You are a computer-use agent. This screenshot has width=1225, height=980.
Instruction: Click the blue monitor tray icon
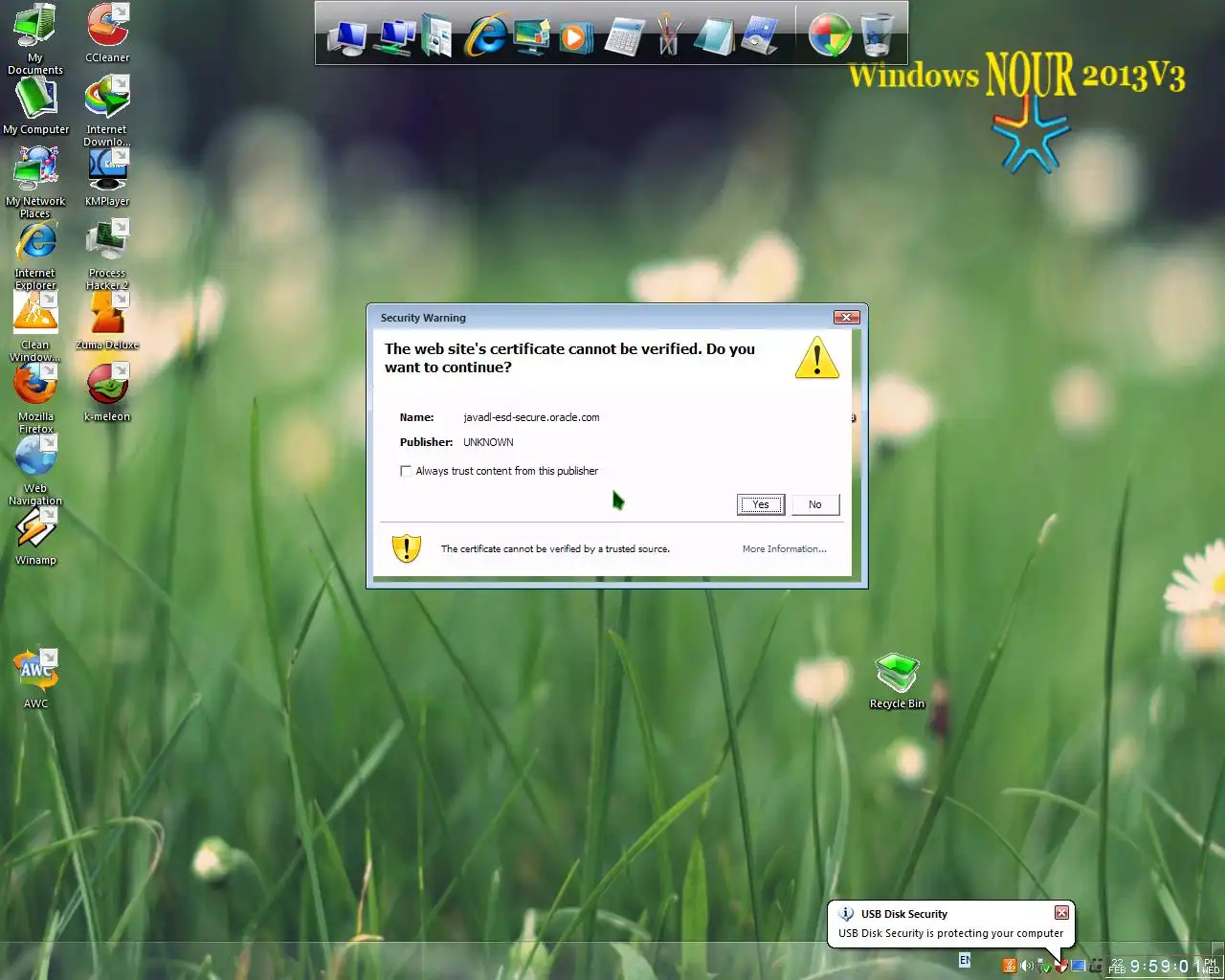[x=1079, y=966]
